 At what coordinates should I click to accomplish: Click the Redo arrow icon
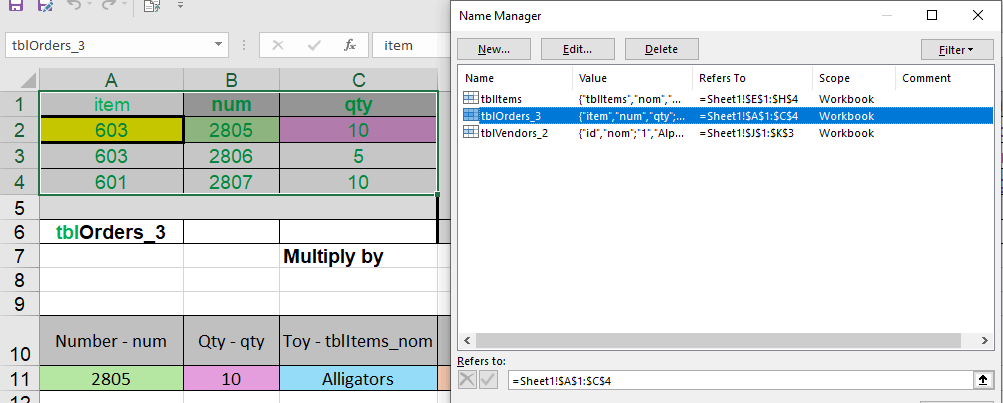(x=108, y=5)
